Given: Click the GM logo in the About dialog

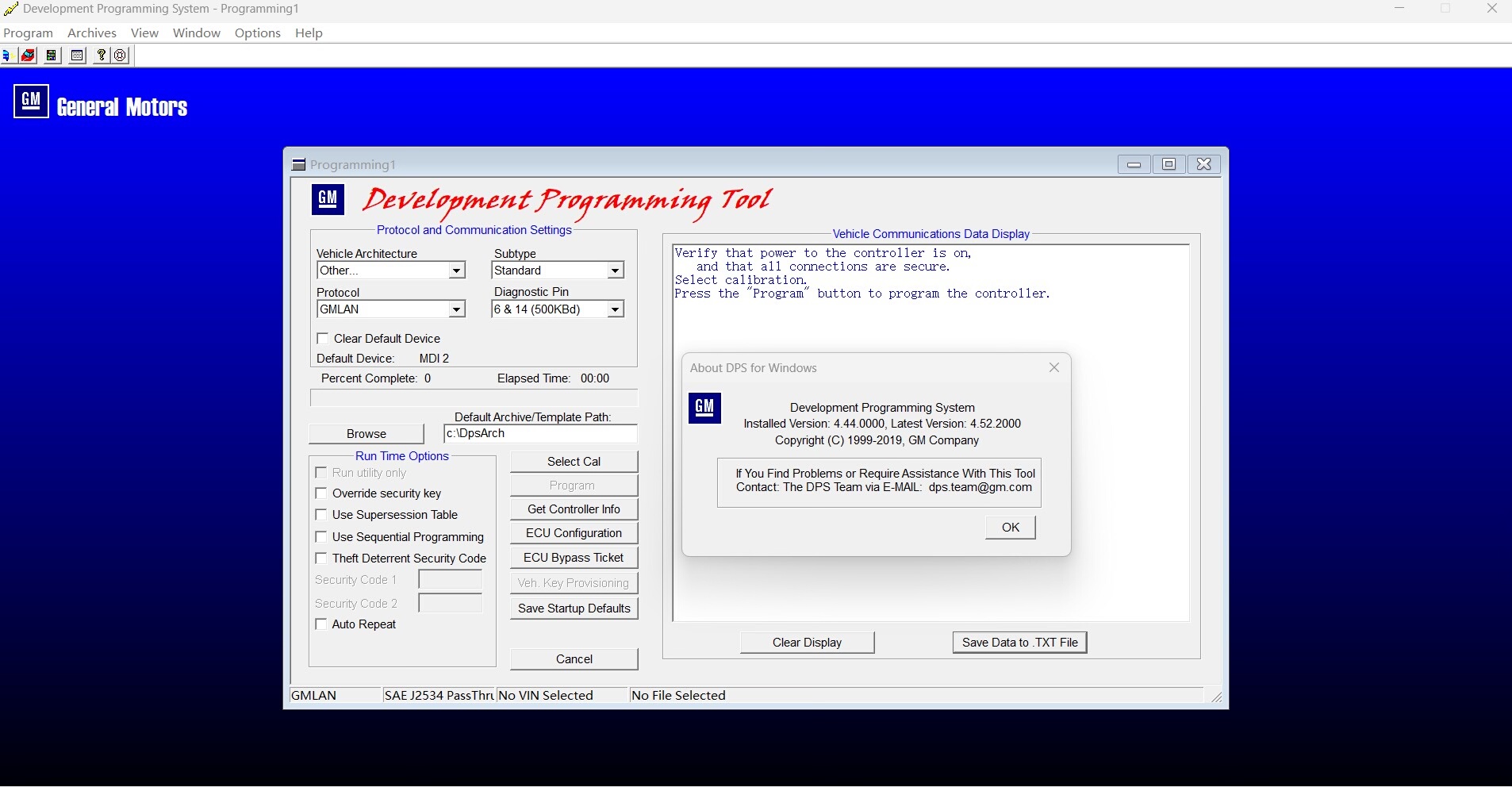Looking at the screenshot, I should (704, 408).
